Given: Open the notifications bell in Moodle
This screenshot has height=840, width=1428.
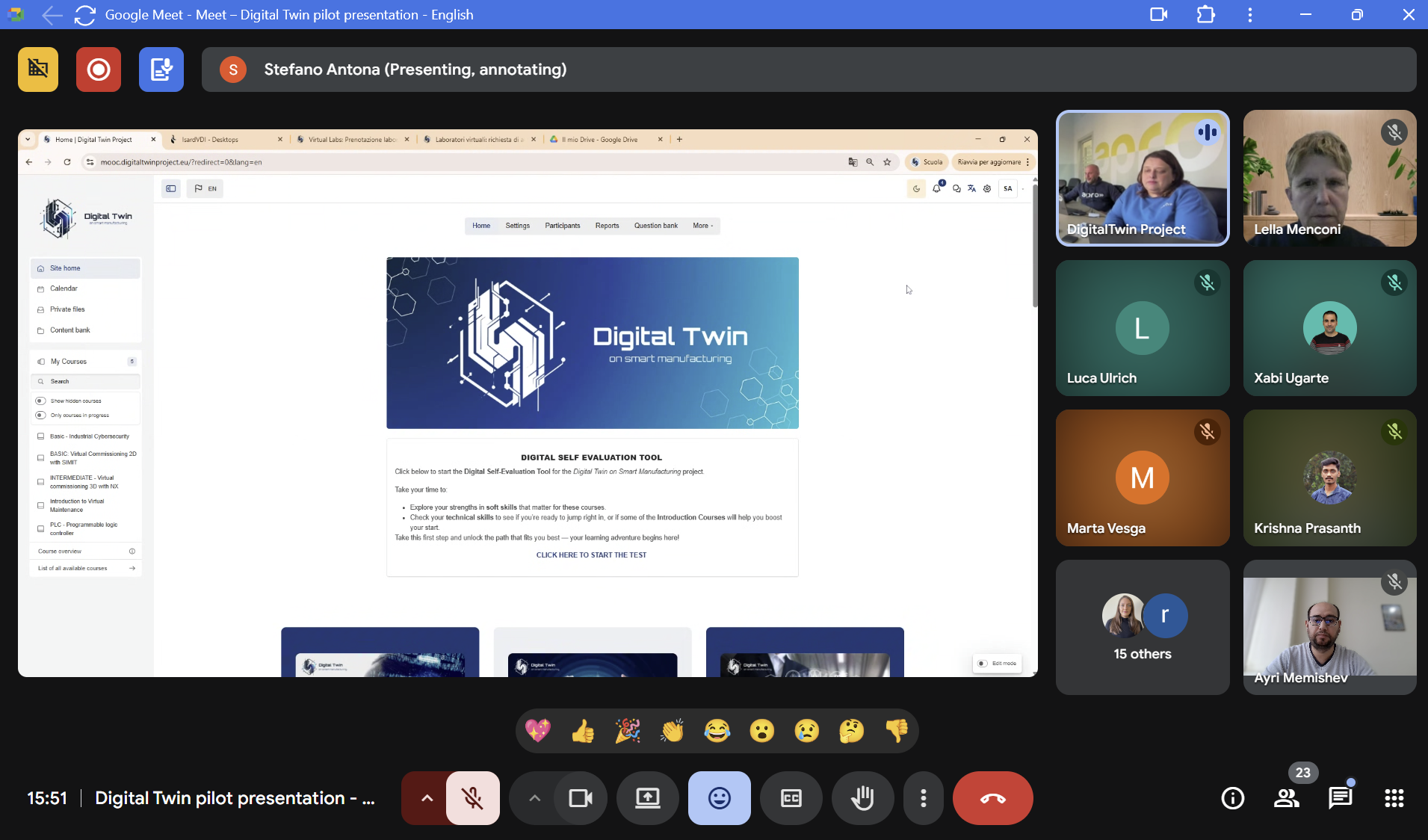Looking at the screenshot, I should click(938, 188).
